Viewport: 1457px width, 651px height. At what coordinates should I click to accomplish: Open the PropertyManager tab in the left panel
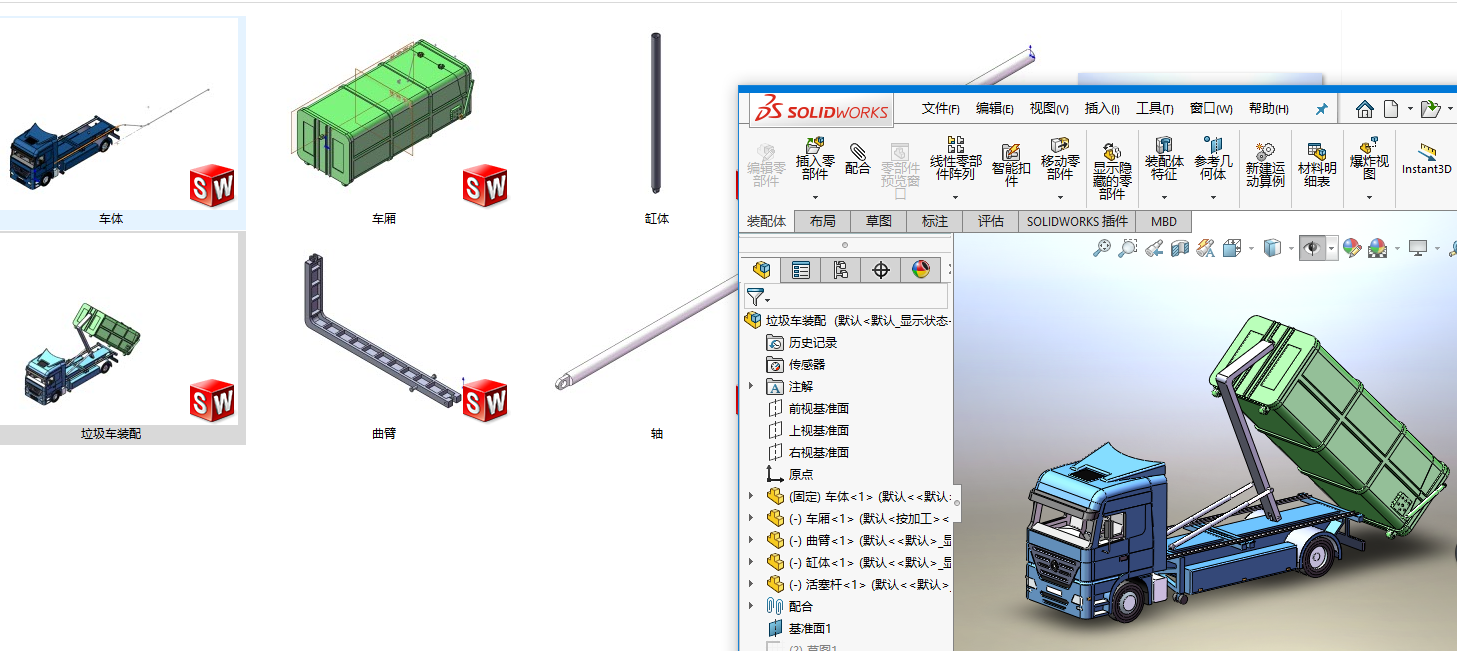point(801,270)
